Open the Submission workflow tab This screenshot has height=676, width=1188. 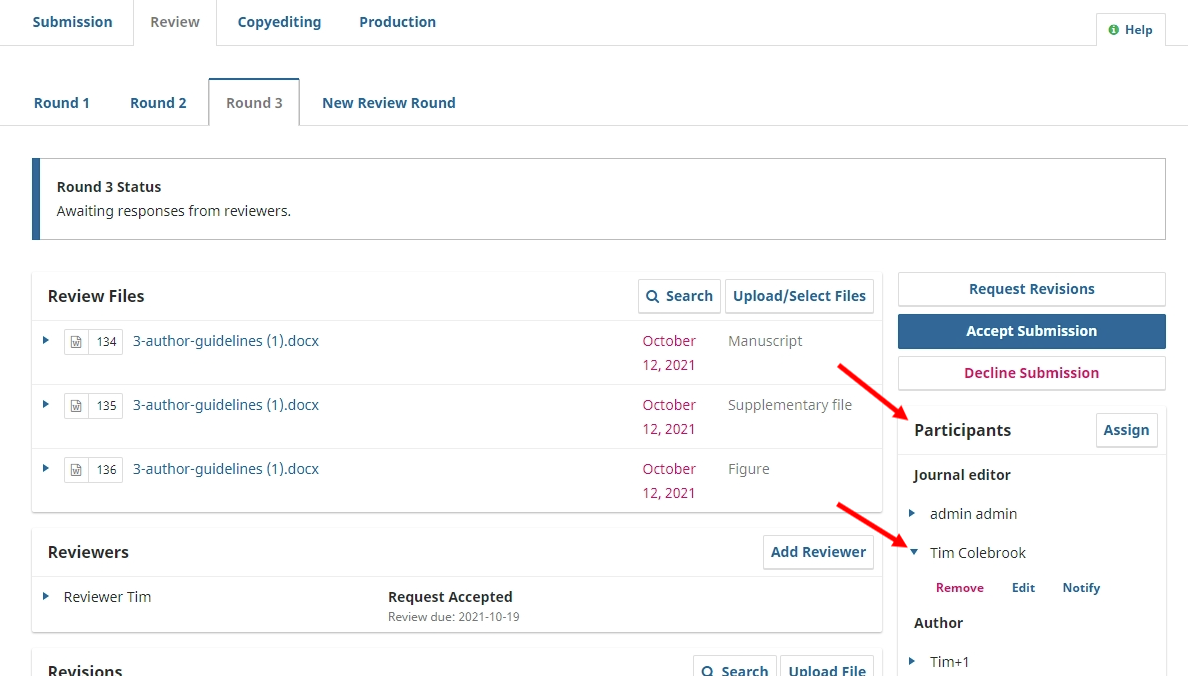pyautogui.click(x=72, y=22)
